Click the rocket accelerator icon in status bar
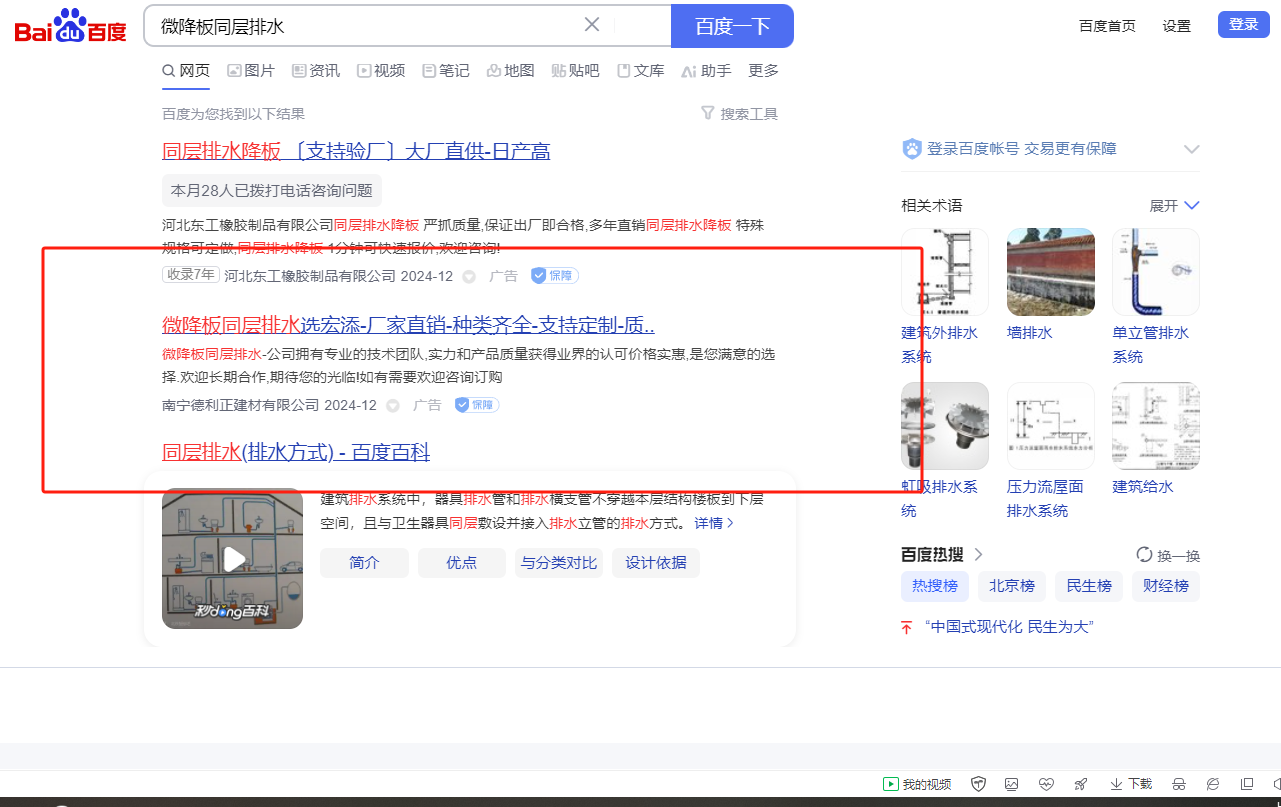 click(1080, 784)
